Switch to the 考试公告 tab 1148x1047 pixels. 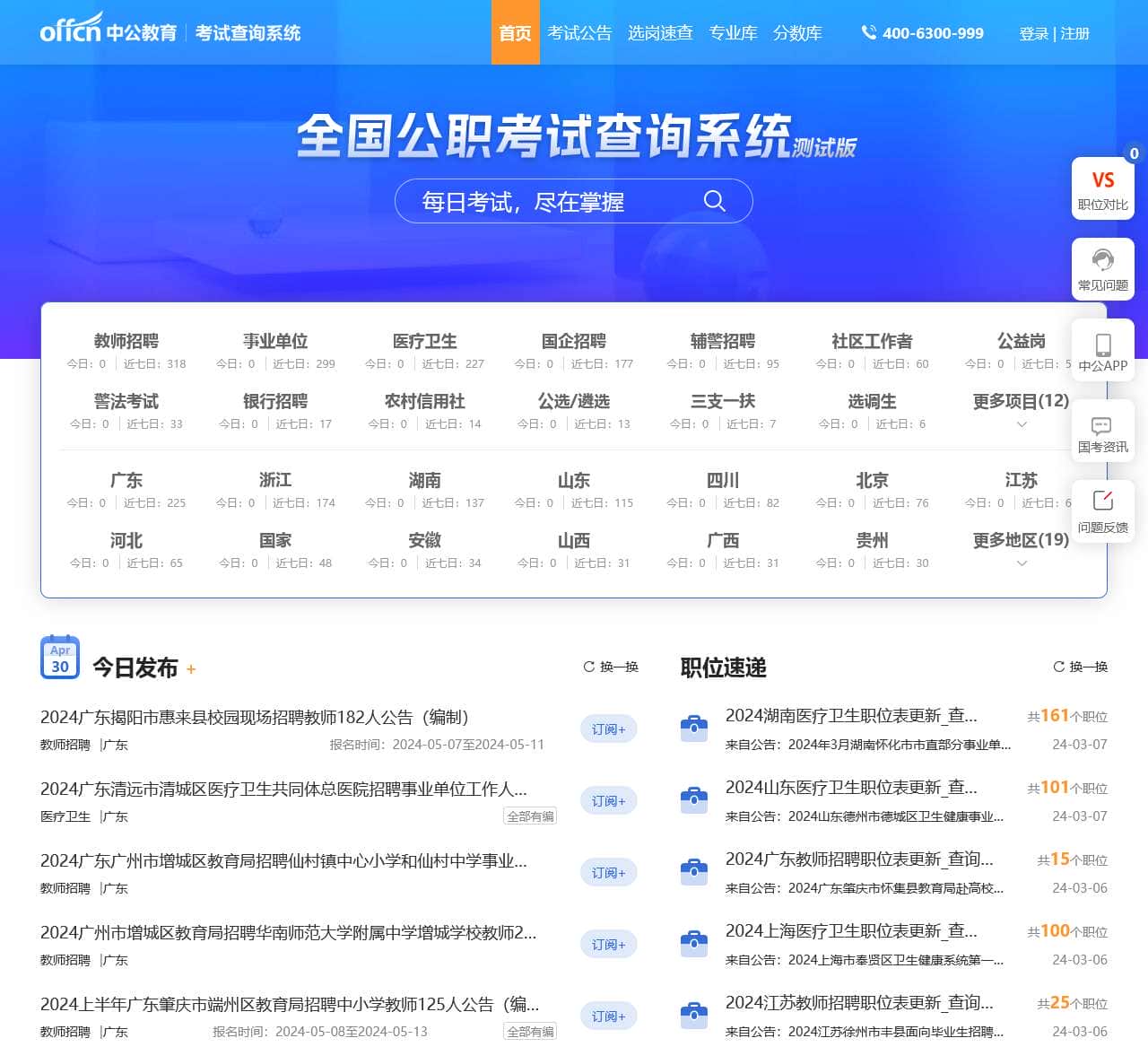click(579, 32)
